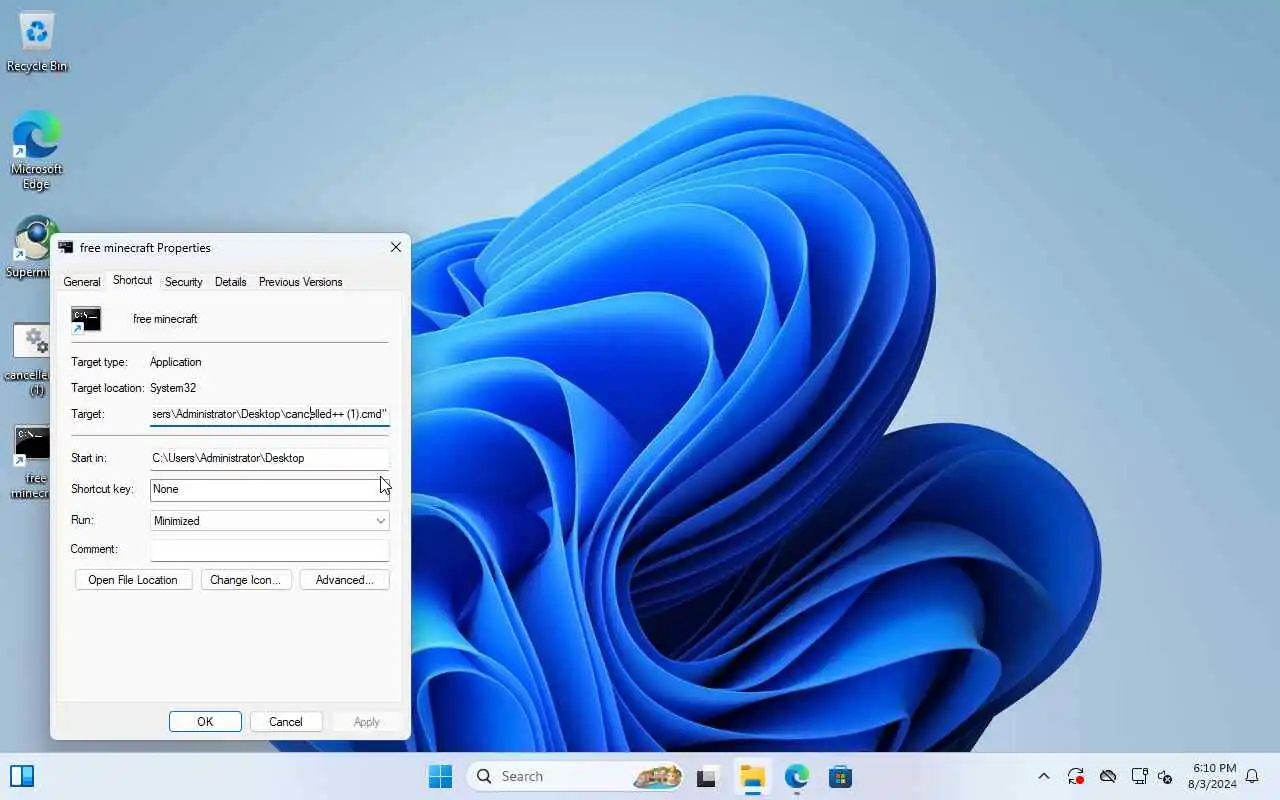1280x800 pixels.
Task: Open the notifications bell icon
Action: point(1252,776)
